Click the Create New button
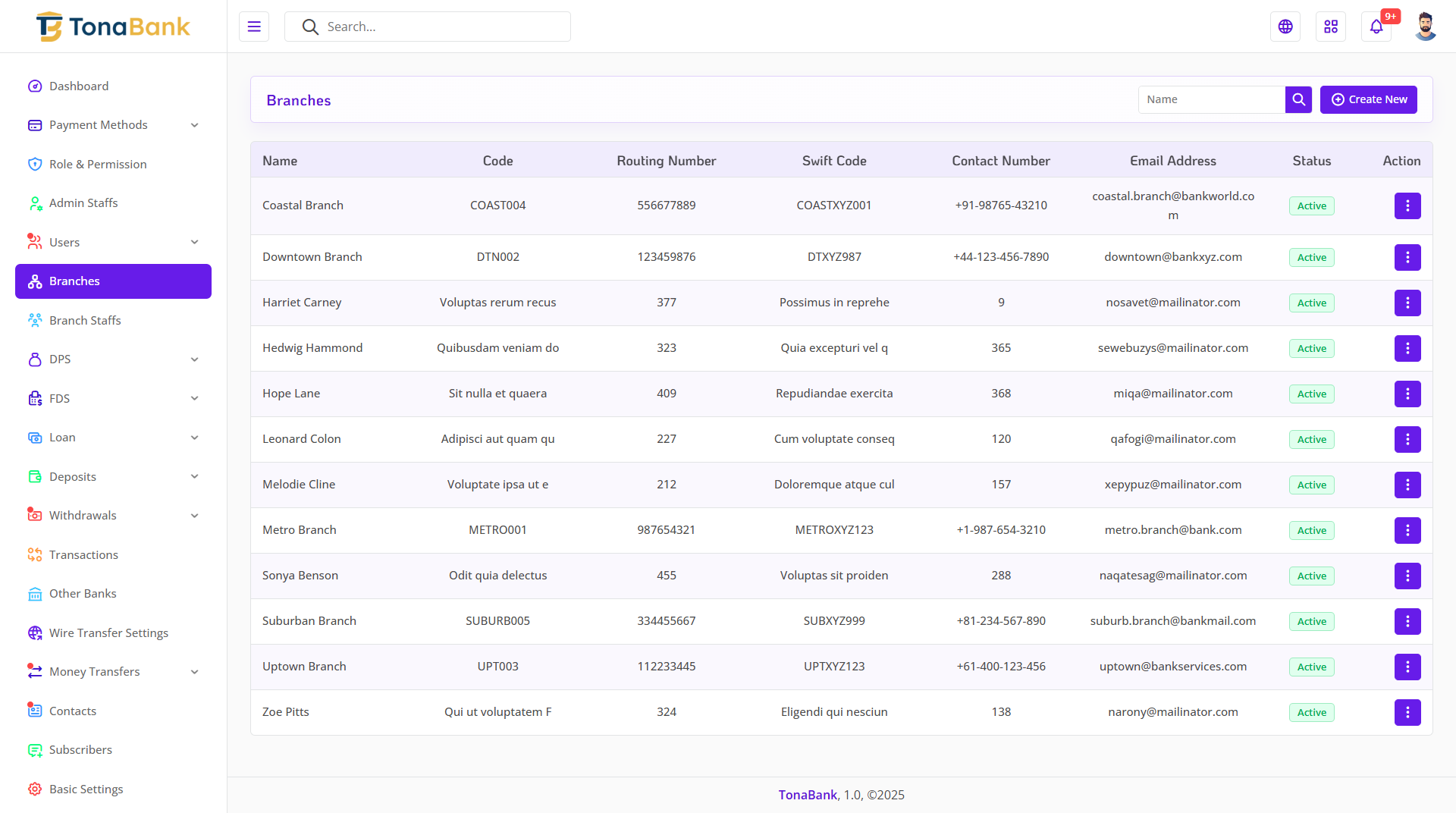Viewport: 1456px width, 813px height. point(1369,99)
